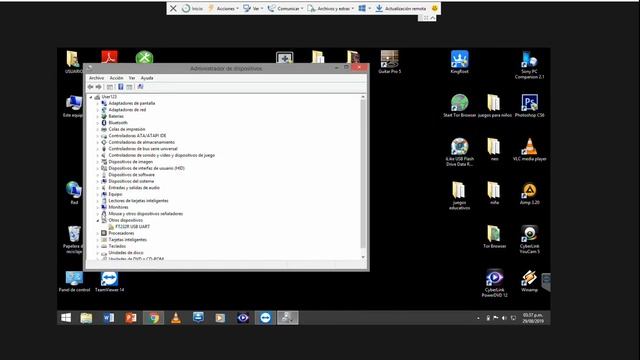Click the scroll down arrow in device list
This screenshot has height=360, width=640.
click(363, 257)
